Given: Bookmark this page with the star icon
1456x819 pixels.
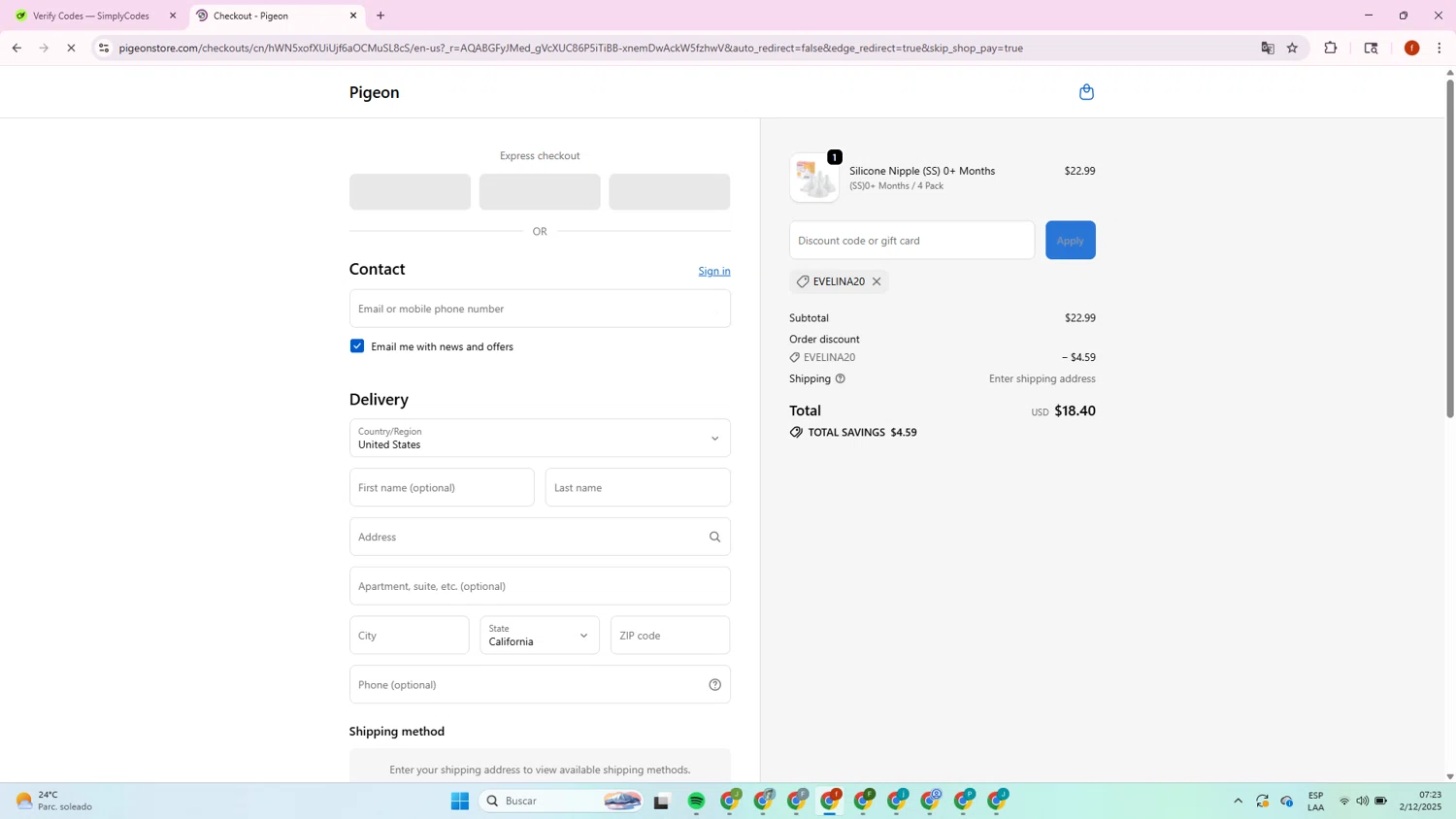Looking at the screenshot, I should [1293, 48].
